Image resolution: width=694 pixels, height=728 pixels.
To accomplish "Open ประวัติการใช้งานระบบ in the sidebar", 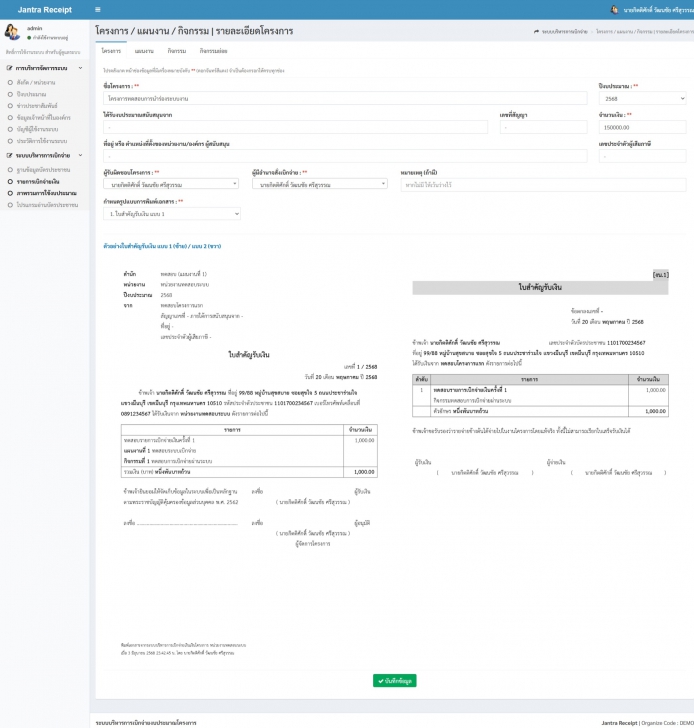I will click(x=42, y=141).
